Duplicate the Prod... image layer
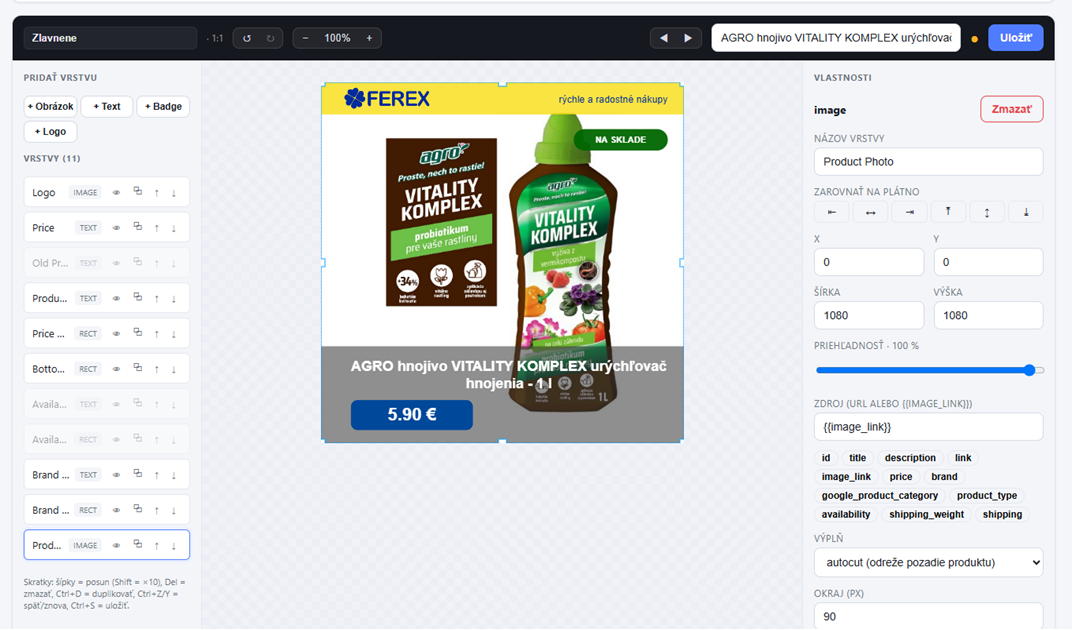 137,545
